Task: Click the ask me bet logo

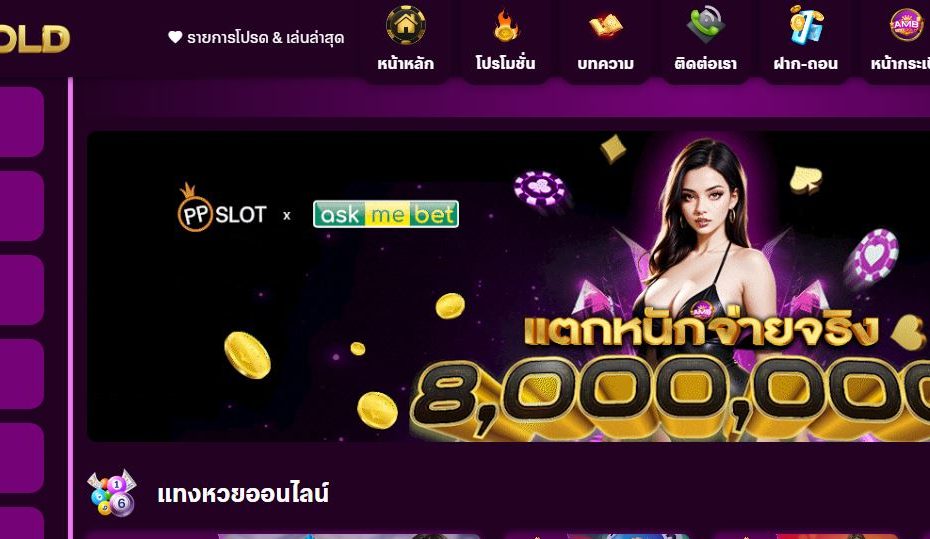Action: pos(386,214)
